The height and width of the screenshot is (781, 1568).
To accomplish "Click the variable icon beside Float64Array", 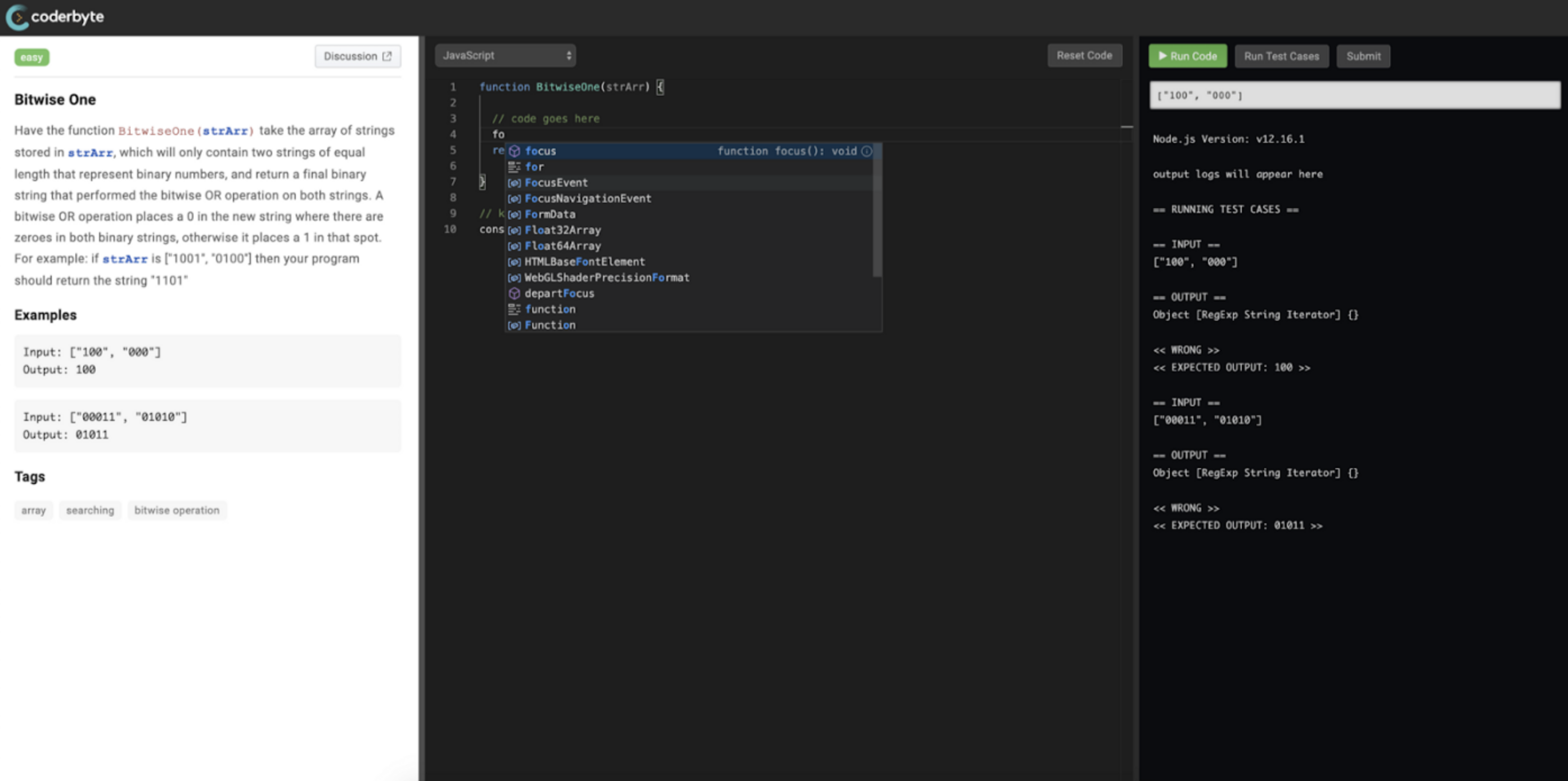I will click(x=515, y=246).
